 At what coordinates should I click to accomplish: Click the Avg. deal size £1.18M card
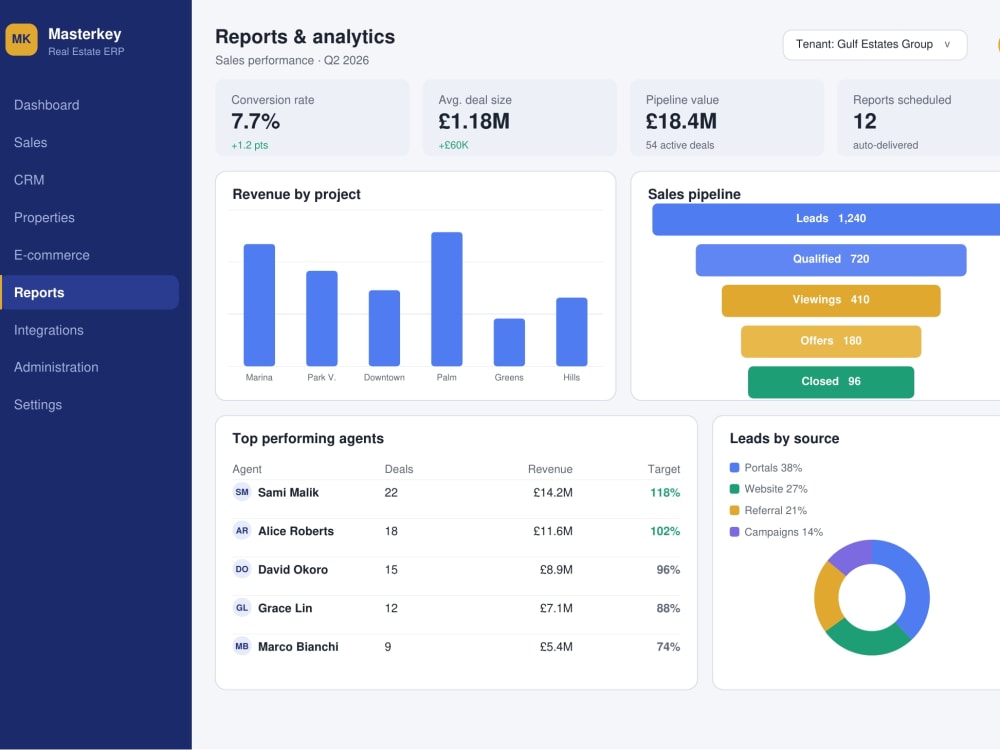click(x=520, y=118)
